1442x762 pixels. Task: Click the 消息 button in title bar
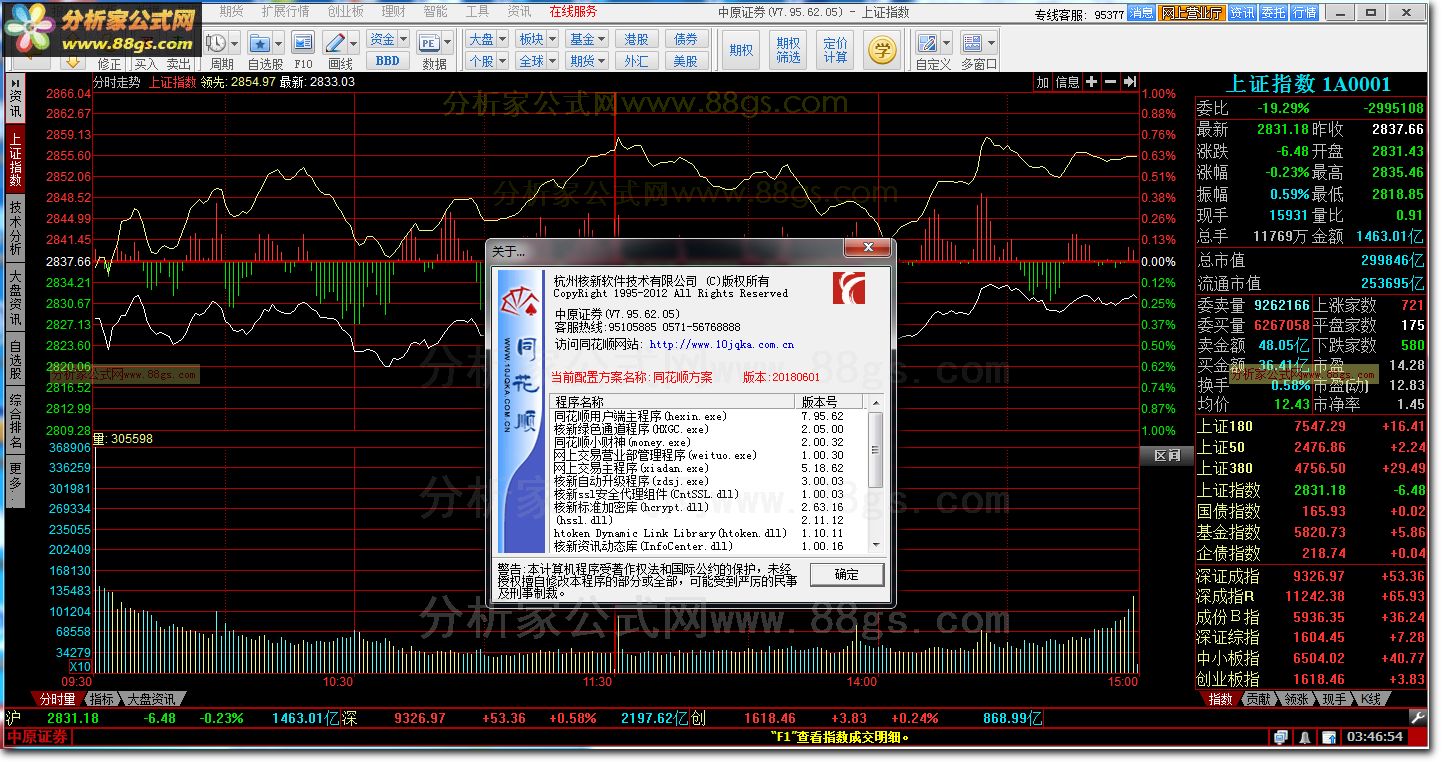click(1141, 13)
